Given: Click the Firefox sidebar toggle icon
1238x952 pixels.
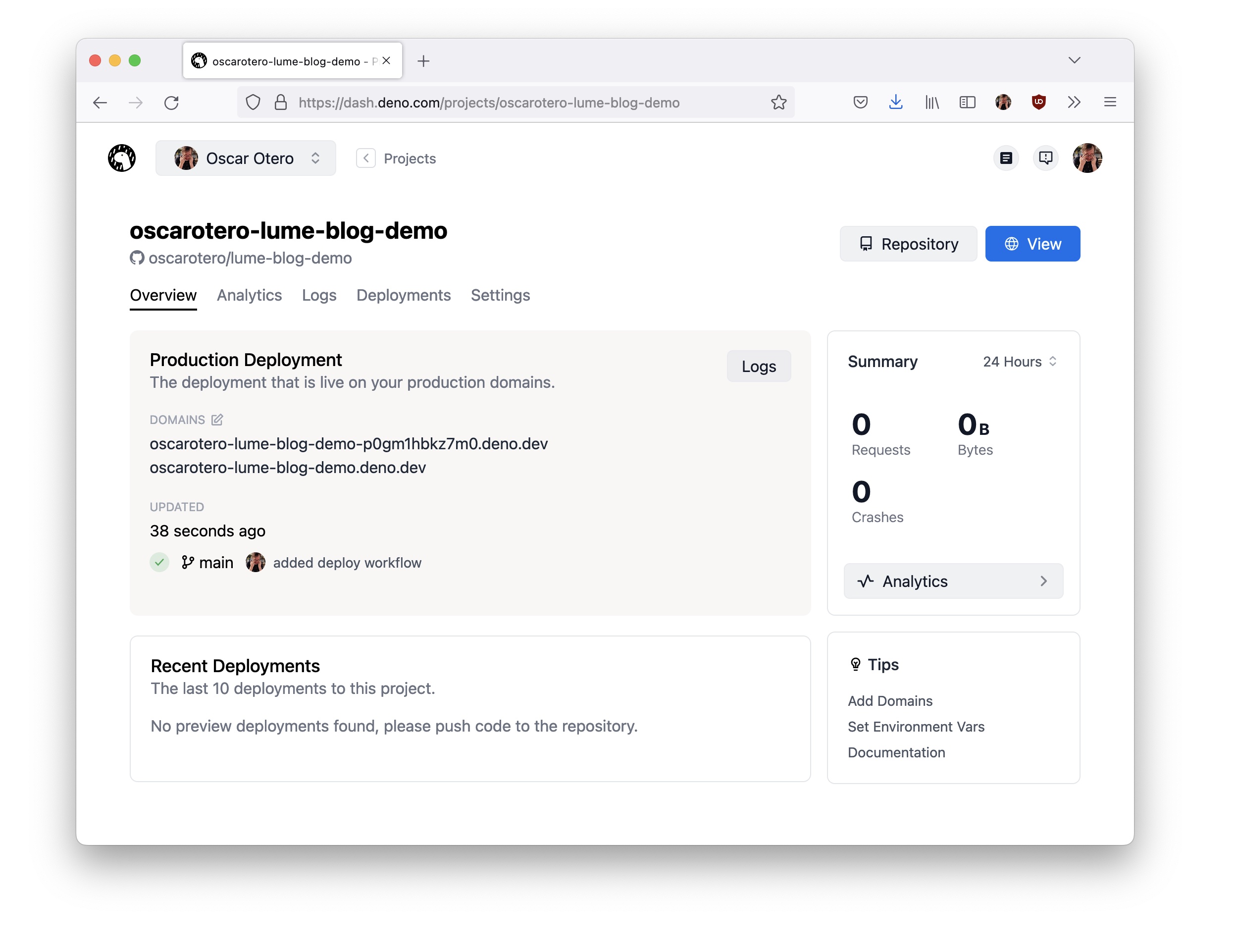Looking at the screenshot, I should click(x=967, y=103).
